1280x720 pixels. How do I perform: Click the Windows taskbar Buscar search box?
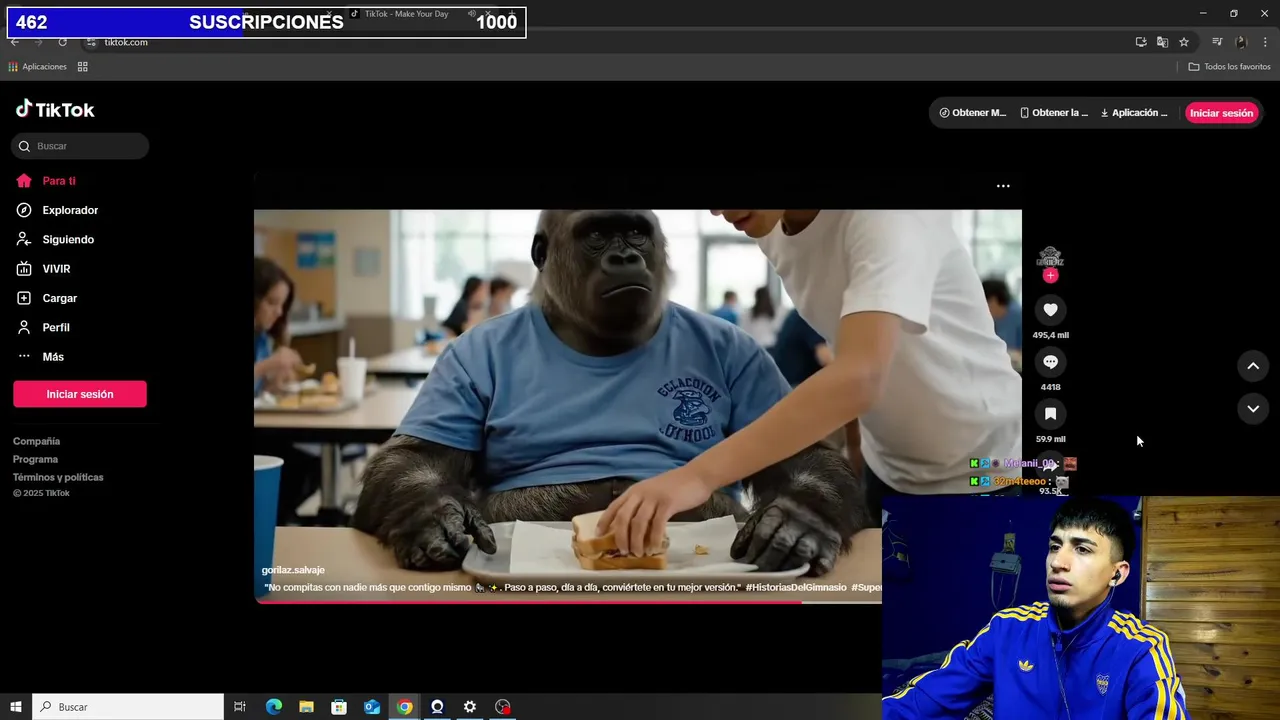[128, 707]
